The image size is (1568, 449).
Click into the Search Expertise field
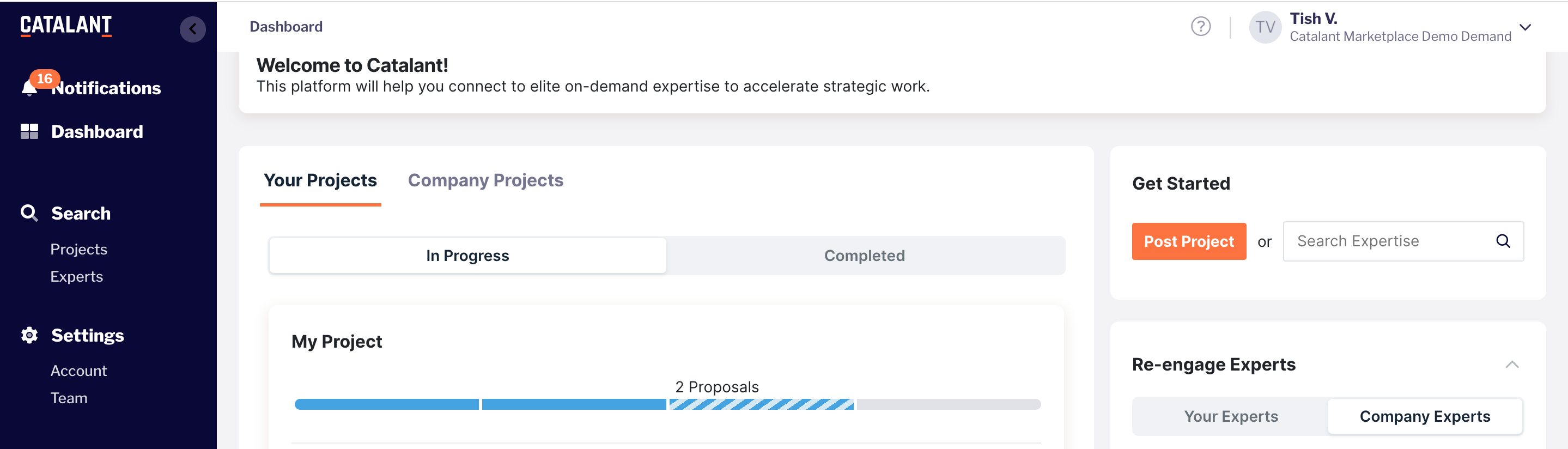(1388, 241)
